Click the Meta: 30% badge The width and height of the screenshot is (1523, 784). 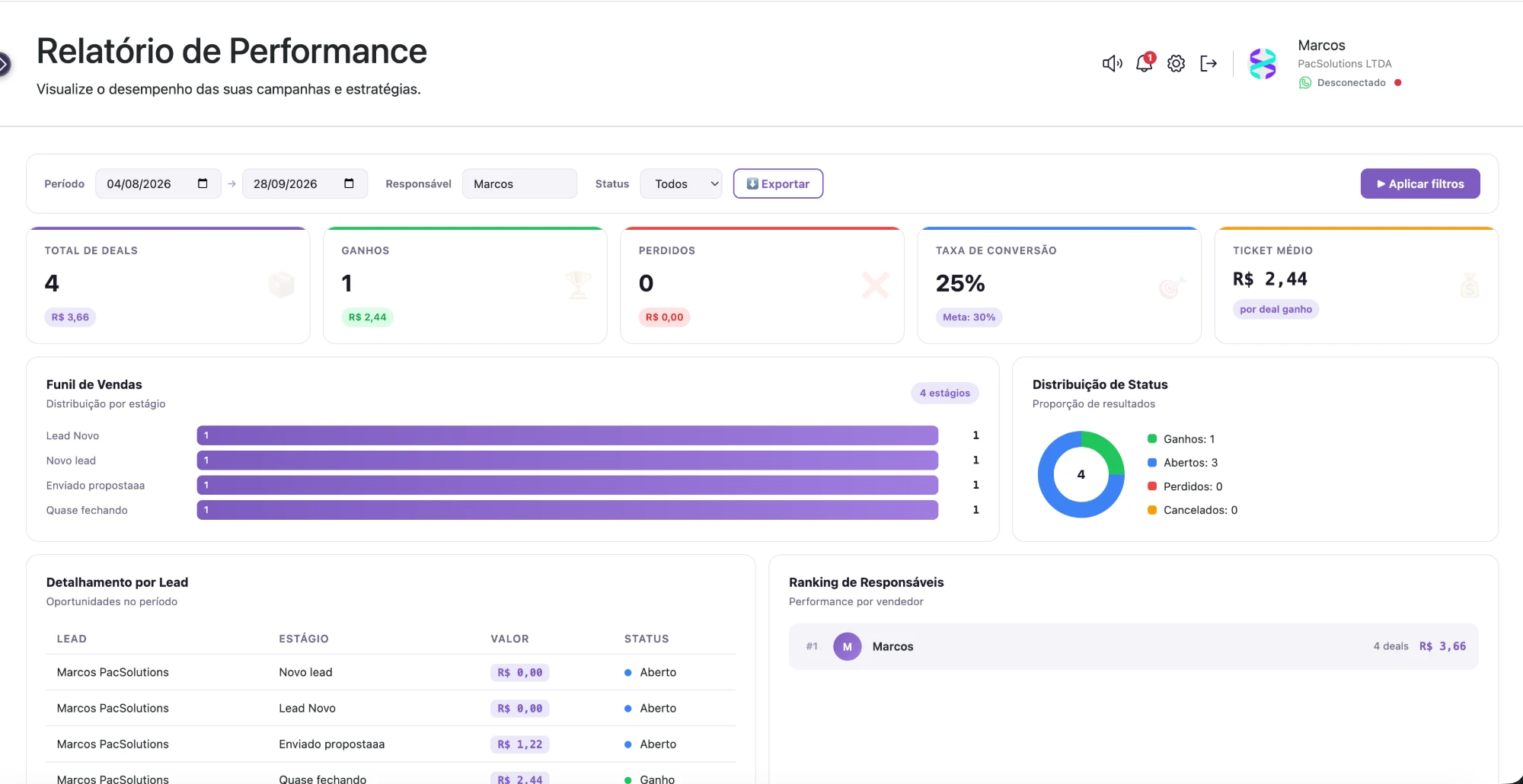(x=969, y=317)
